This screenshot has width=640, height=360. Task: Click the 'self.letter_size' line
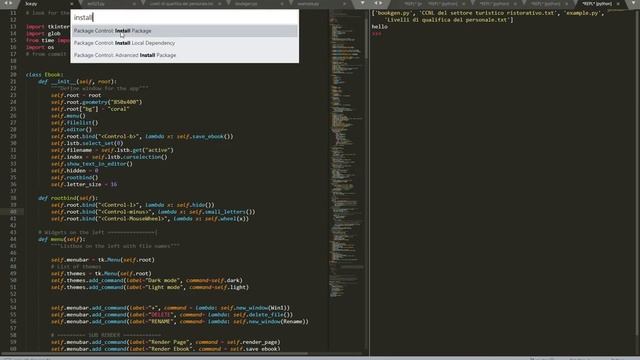click(84, 184)
